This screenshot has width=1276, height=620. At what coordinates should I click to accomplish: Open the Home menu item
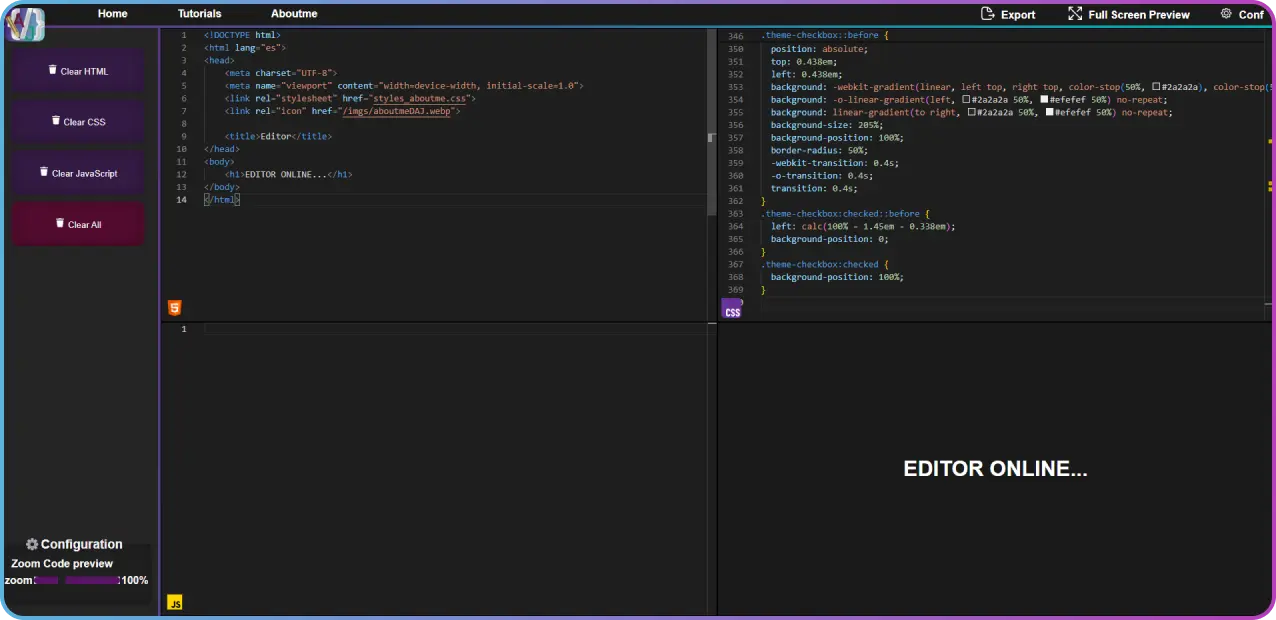point(113,14)
